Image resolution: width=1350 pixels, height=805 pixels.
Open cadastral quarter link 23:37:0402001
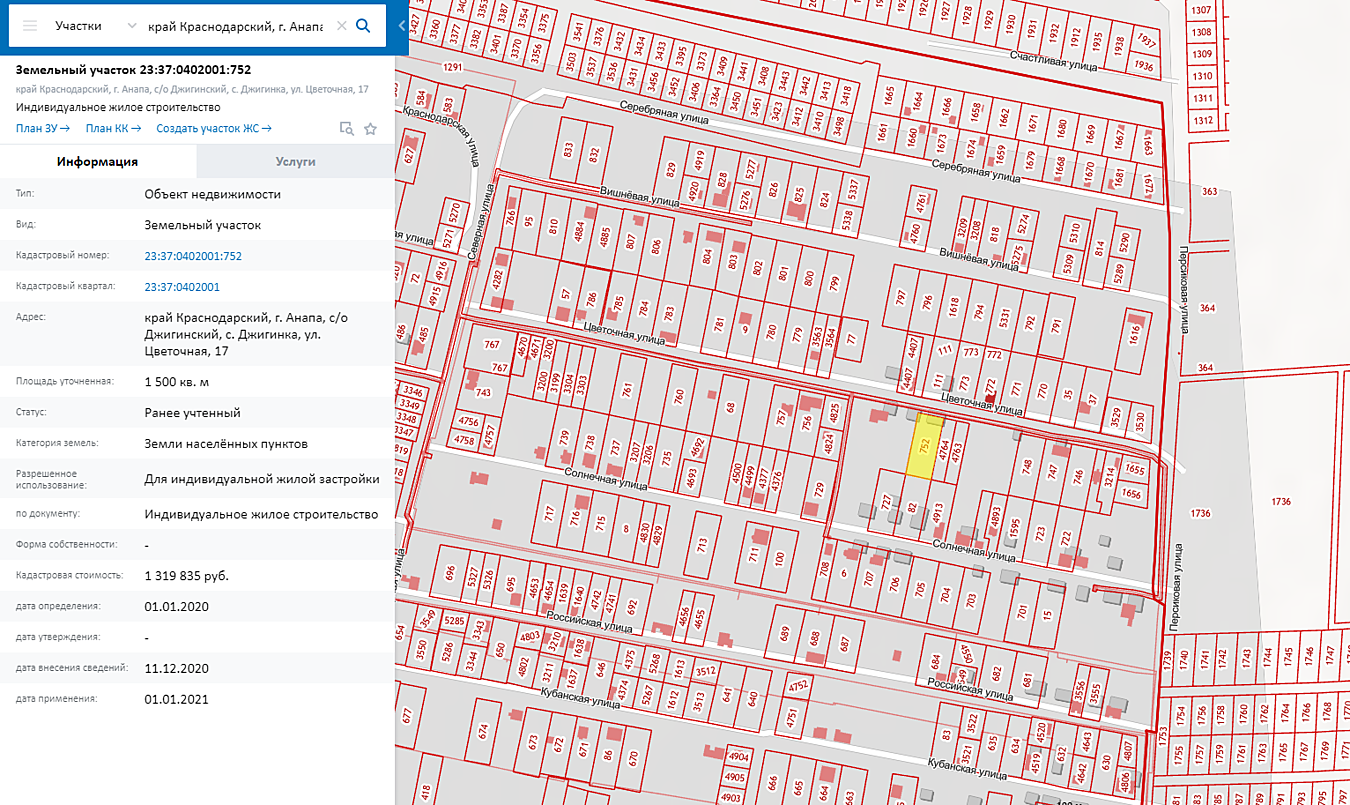coord(182,287)
